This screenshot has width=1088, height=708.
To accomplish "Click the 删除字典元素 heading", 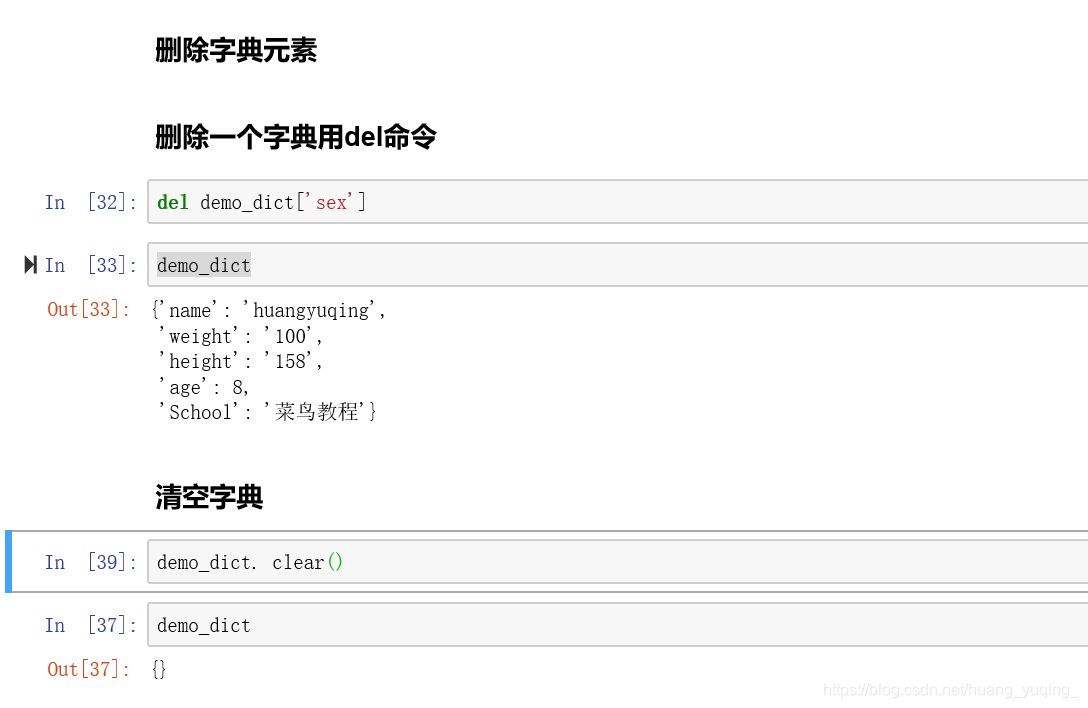I will tap(236, 50).
